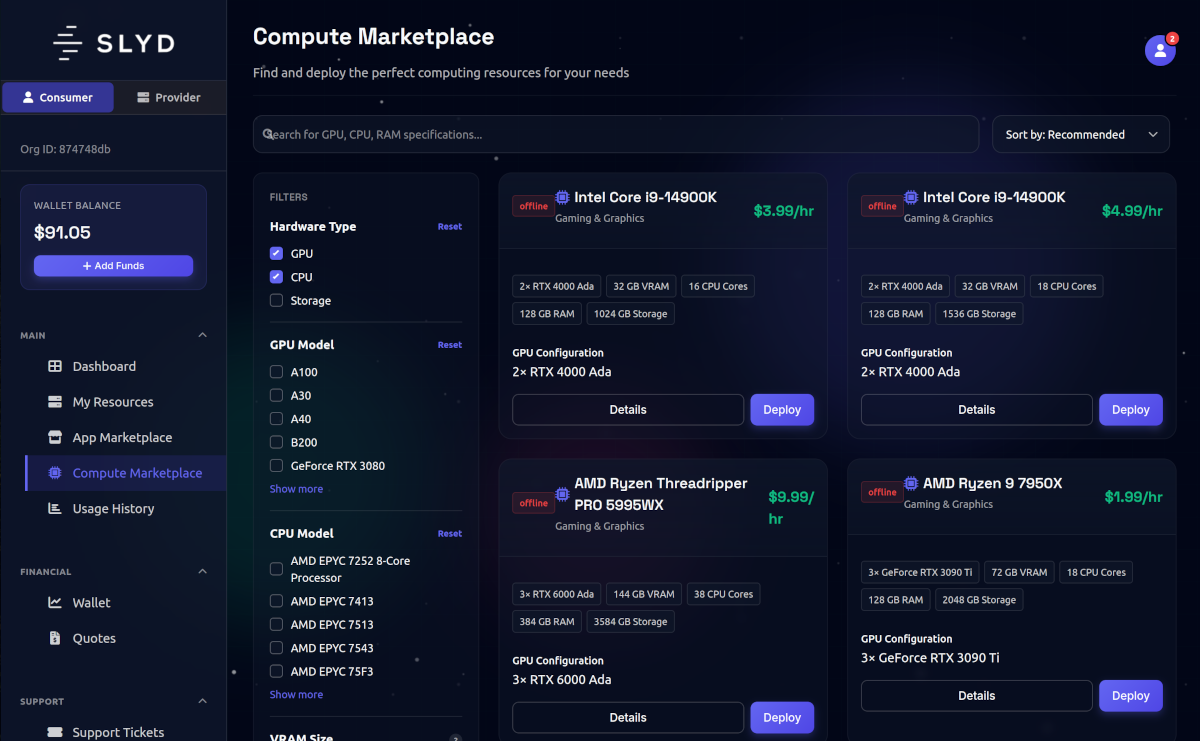Open Details for the $4.99/hr Intel card

(976, 410)
